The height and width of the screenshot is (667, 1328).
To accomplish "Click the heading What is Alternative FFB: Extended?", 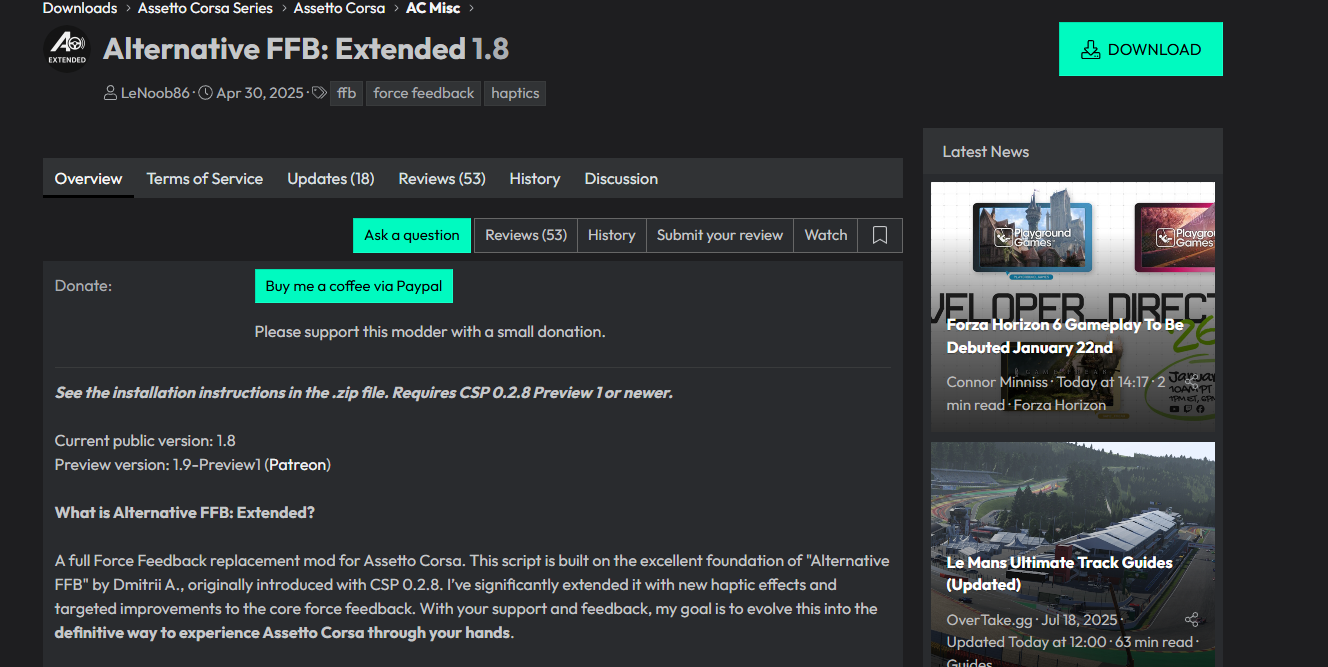I will (185, 513).
